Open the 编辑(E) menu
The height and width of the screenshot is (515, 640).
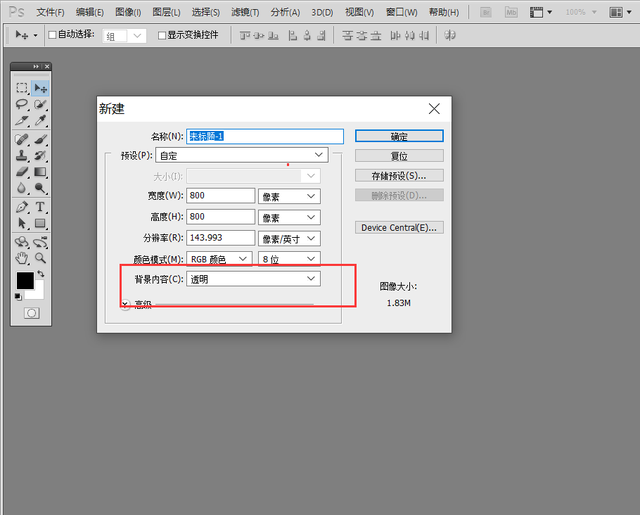click(90, 13)
